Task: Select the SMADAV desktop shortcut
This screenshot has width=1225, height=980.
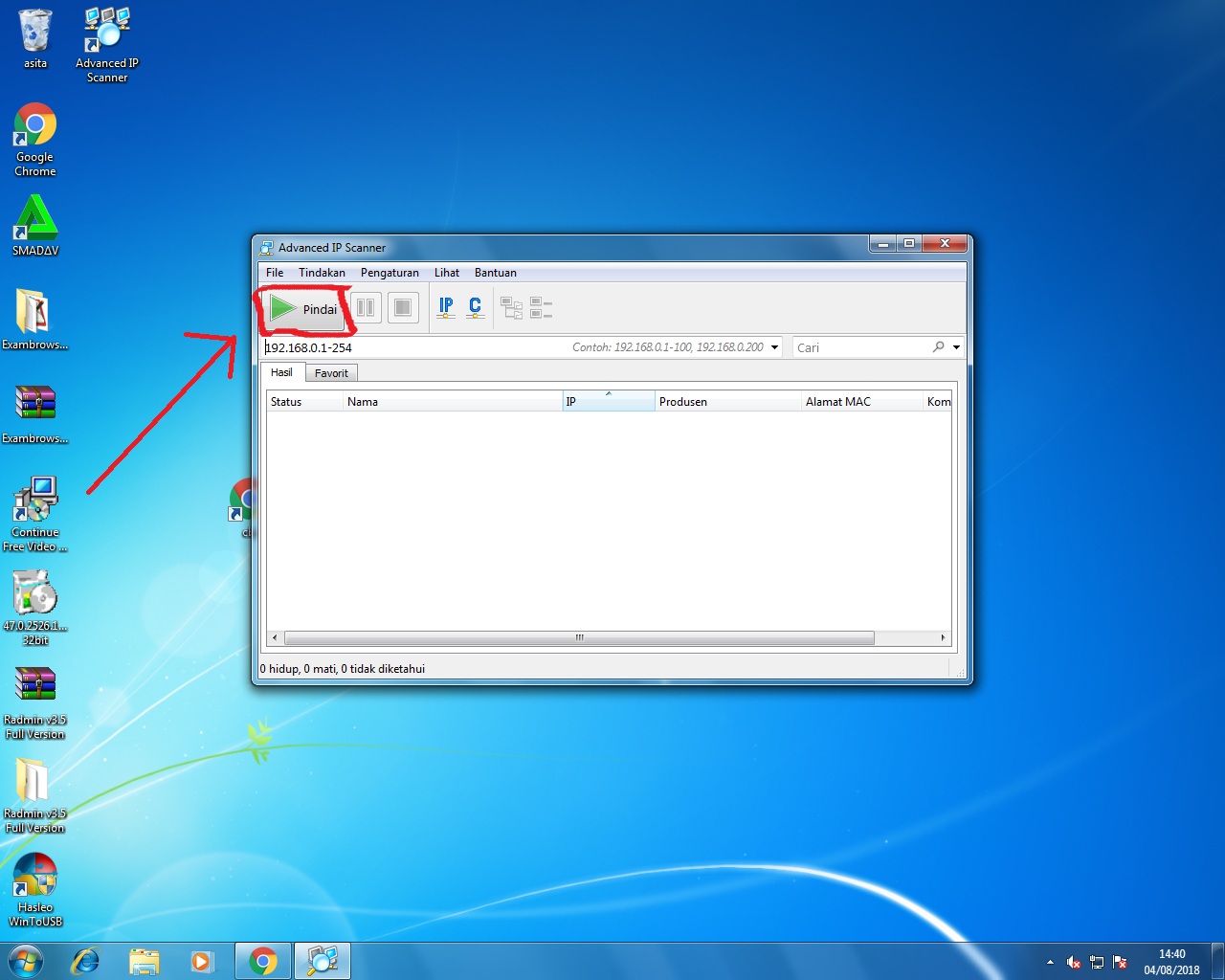Action: (35, 226)
